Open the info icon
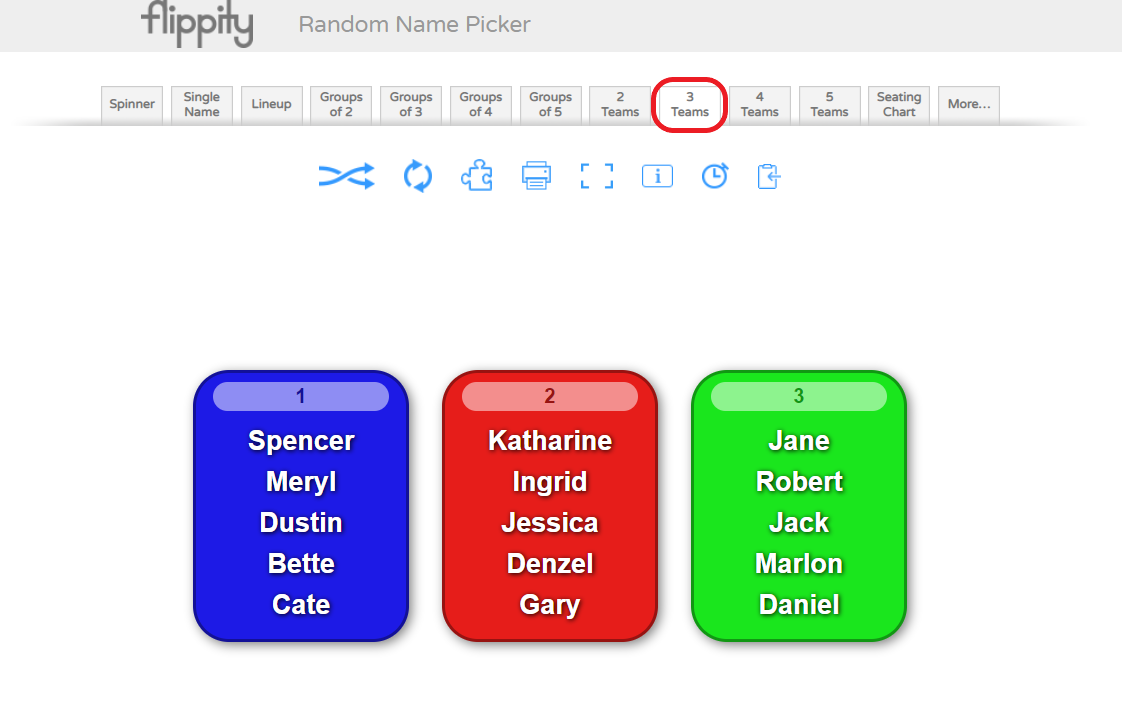The image size is (1122, 705). (x=658, y=176)
